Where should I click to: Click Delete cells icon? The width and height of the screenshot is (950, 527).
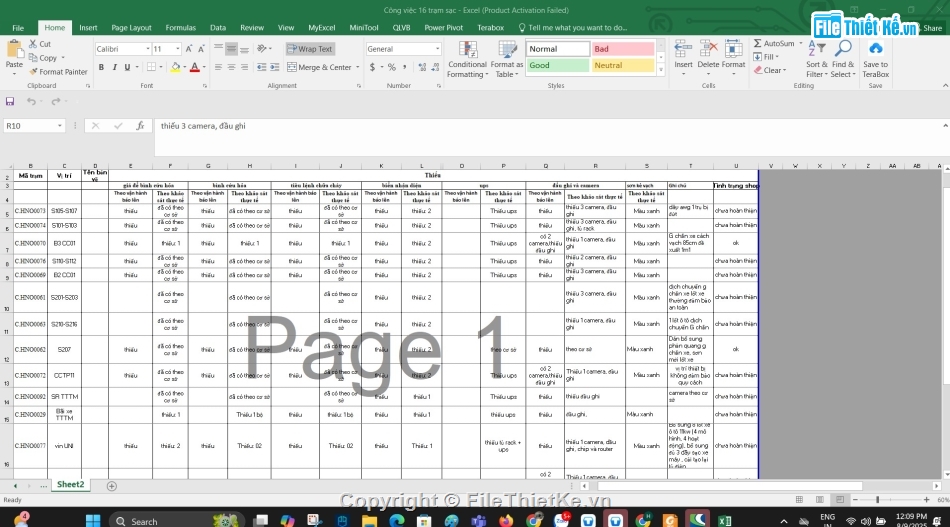[x=708, y=49]
